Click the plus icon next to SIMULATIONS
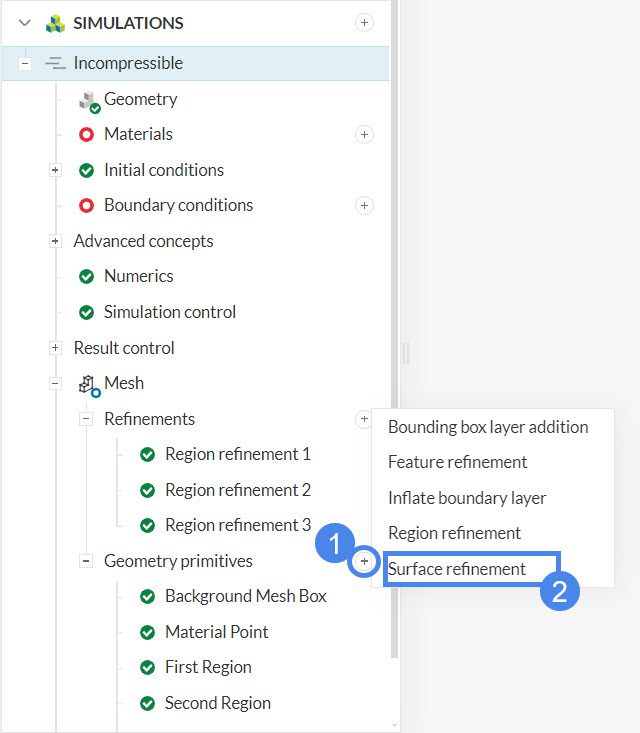This screenshot has width=640, height=733. tap(364, 23)
